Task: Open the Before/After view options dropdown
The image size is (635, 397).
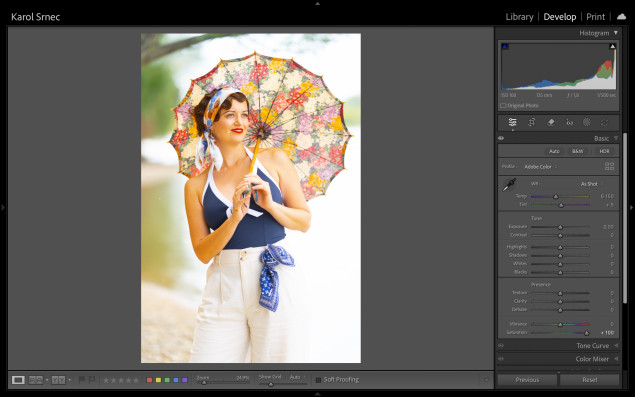Action: coord(70,380)
